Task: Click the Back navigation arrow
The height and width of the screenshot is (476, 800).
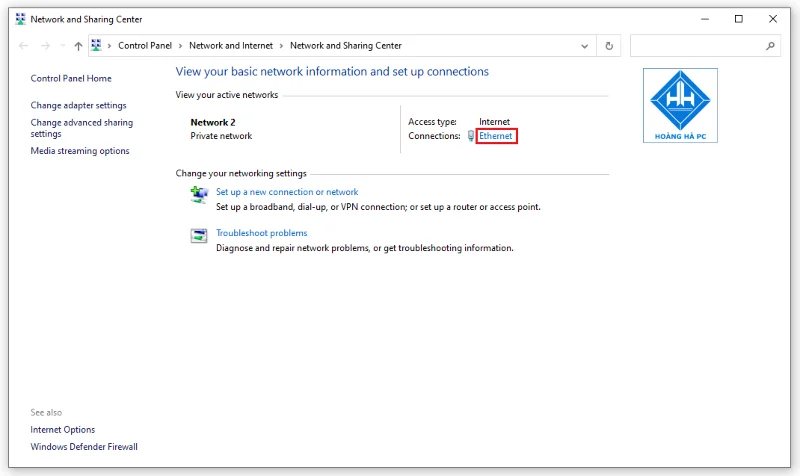Action: coord(23,46)
